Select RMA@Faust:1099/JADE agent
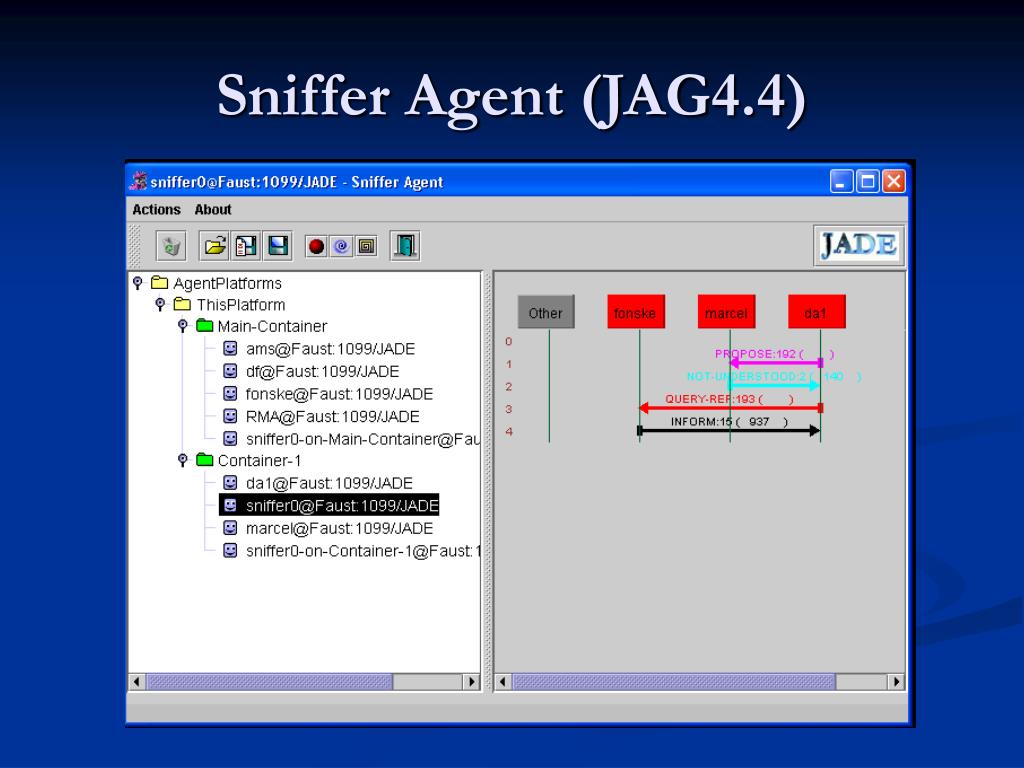This screenshot has width=1024, height=768. [321, 417]
